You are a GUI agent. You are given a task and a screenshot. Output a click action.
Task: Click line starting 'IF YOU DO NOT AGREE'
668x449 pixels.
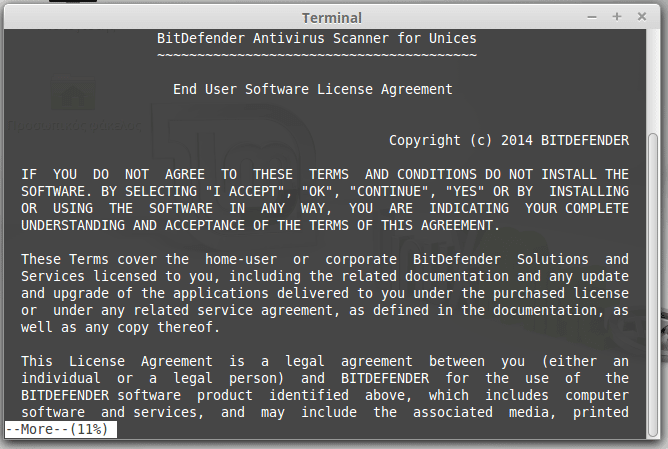coord(325,175)
